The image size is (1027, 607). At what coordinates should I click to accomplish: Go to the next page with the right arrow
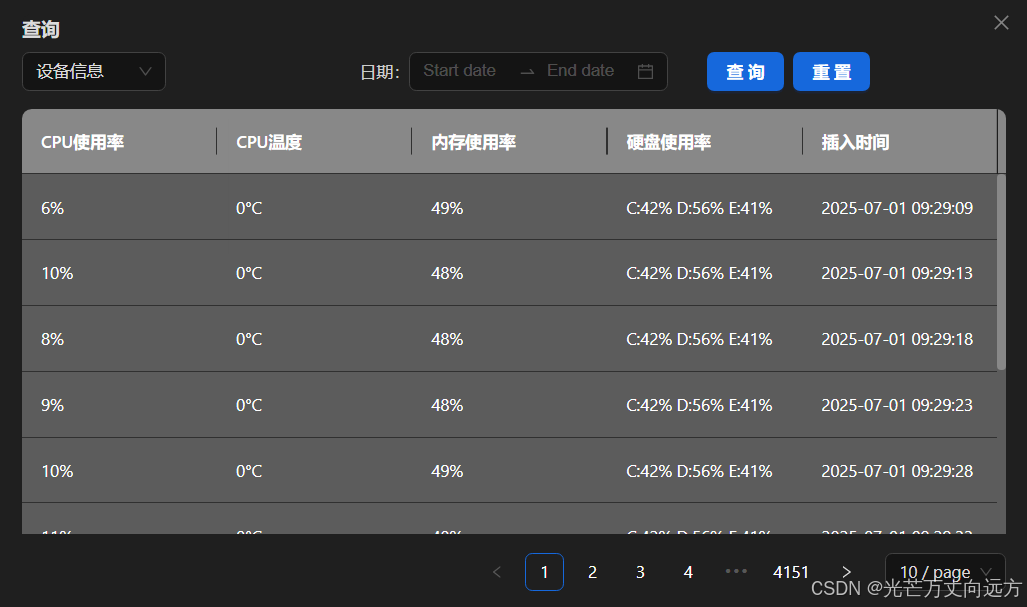846,572
